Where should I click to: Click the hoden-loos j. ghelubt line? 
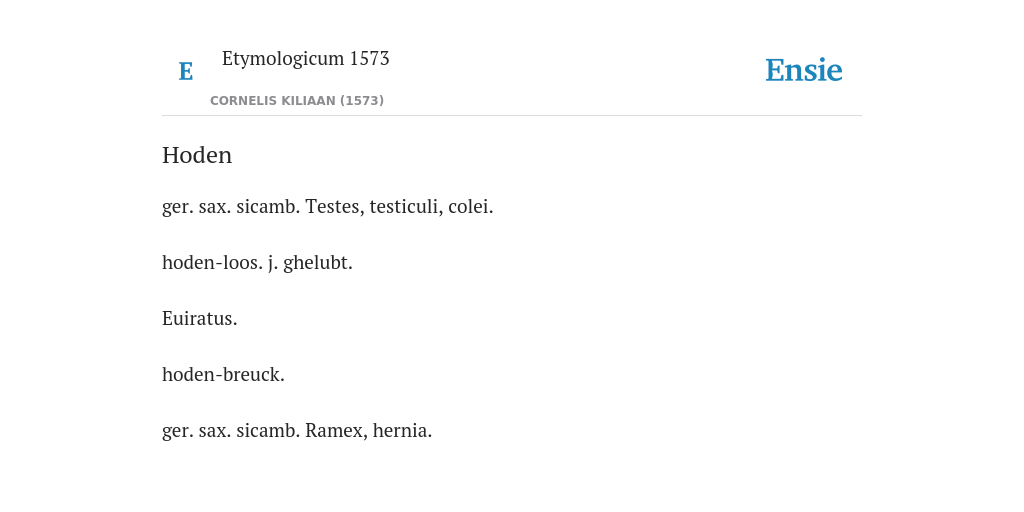[257, 263]
